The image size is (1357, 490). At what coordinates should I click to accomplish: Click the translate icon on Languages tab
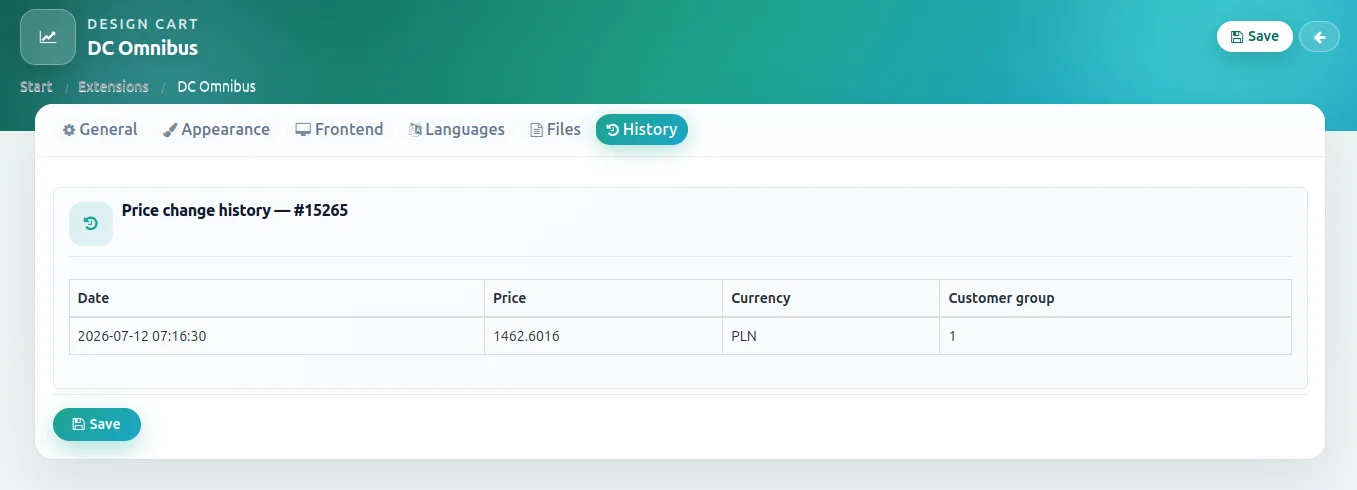[x=416, y=130]
